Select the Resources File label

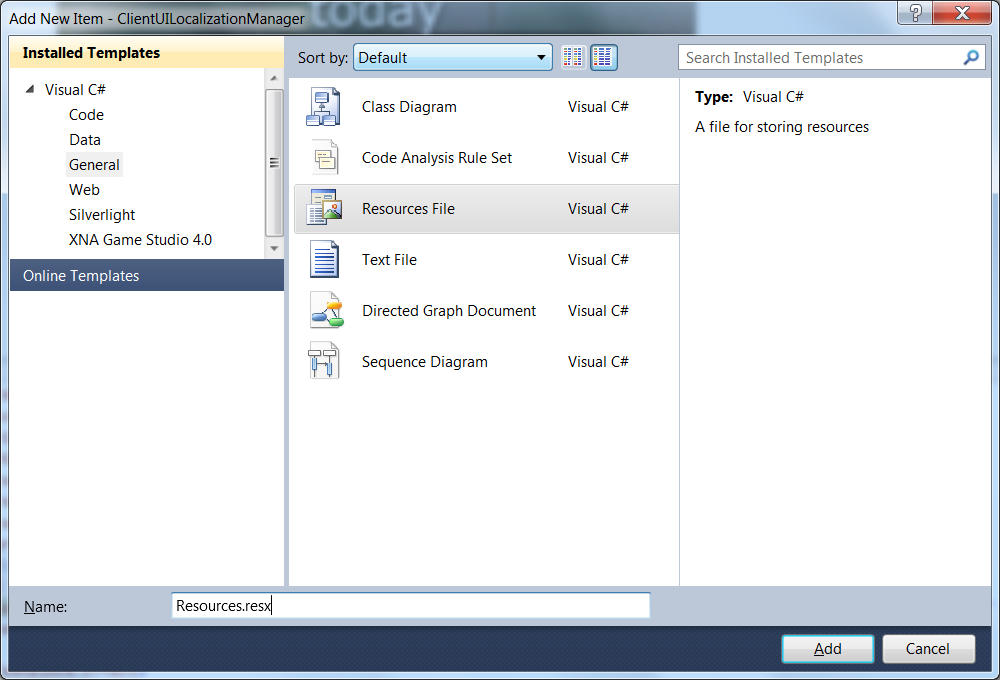[408, 209]
